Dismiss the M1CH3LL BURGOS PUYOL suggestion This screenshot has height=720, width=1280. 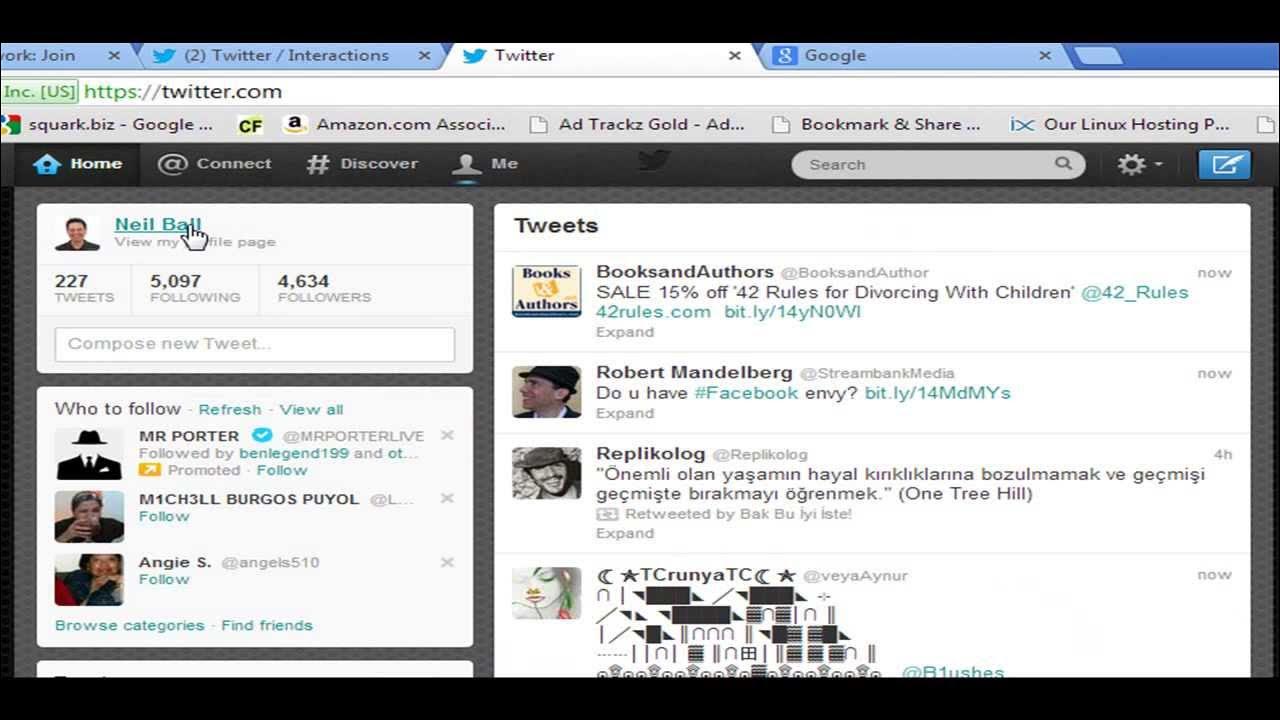click(x=447, y=498)
